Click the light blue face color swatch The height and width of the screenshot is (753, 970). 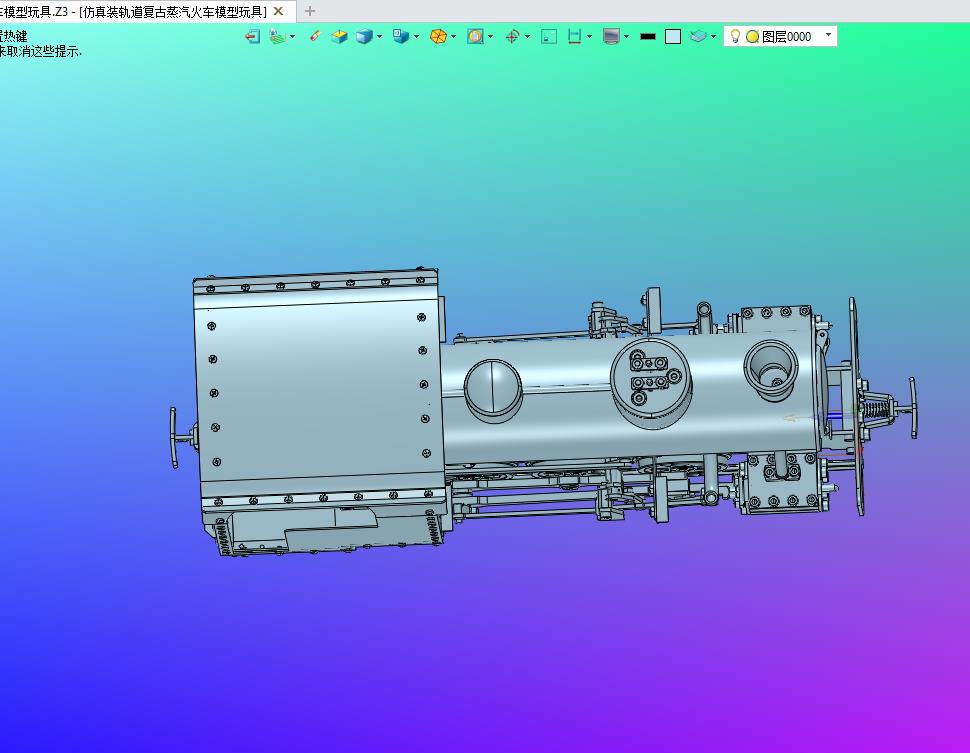pyautogui.click(x=673, y=37)
